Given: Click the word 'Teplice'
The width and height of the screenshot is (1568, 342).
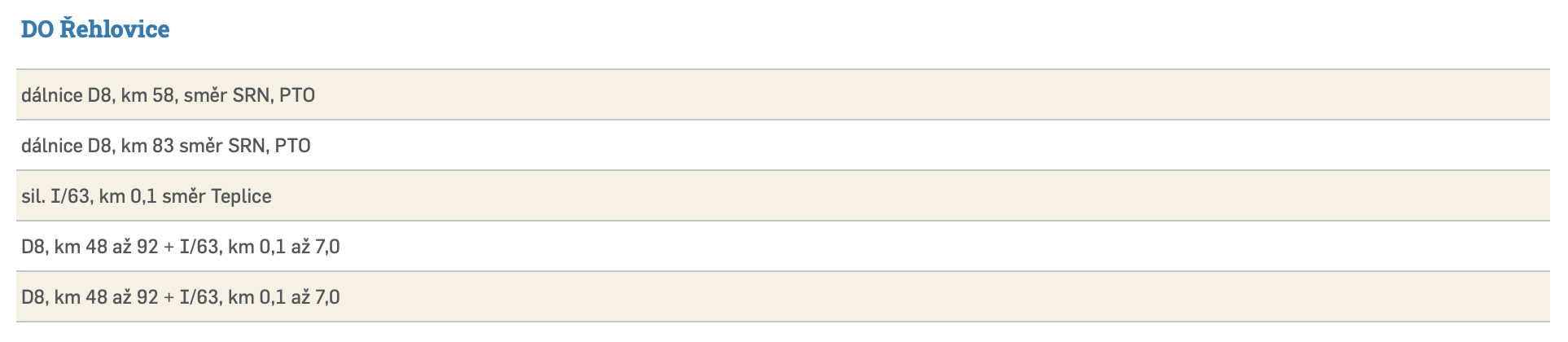Looking at the screenshot, I should pos(241,196).
